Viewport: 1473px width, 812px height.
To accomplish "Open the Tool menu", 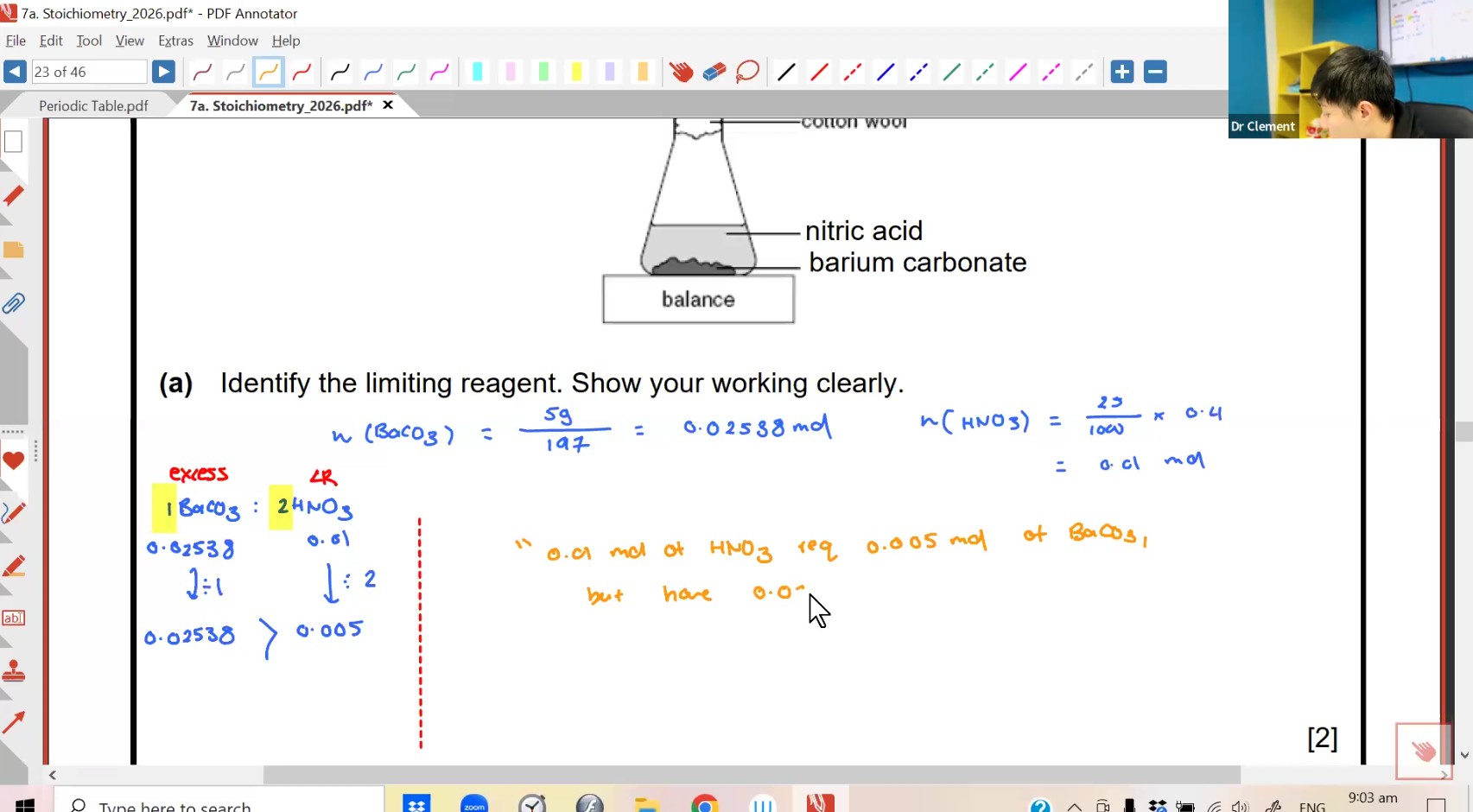I will click(89, 41).
